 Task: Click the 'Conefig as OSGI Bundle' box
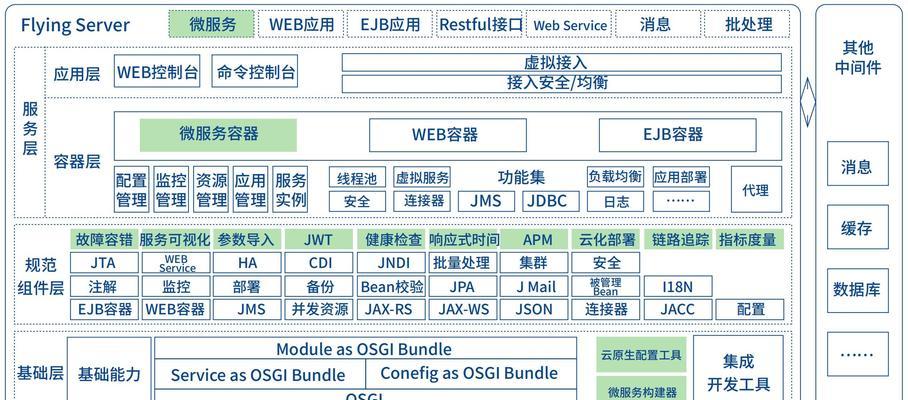click(x=471, y=375)
